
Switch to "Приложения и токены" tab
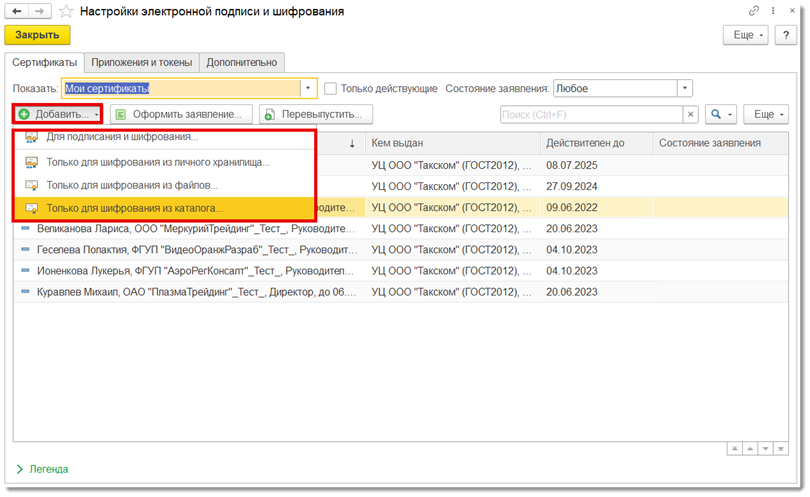(x=141, y=62)
